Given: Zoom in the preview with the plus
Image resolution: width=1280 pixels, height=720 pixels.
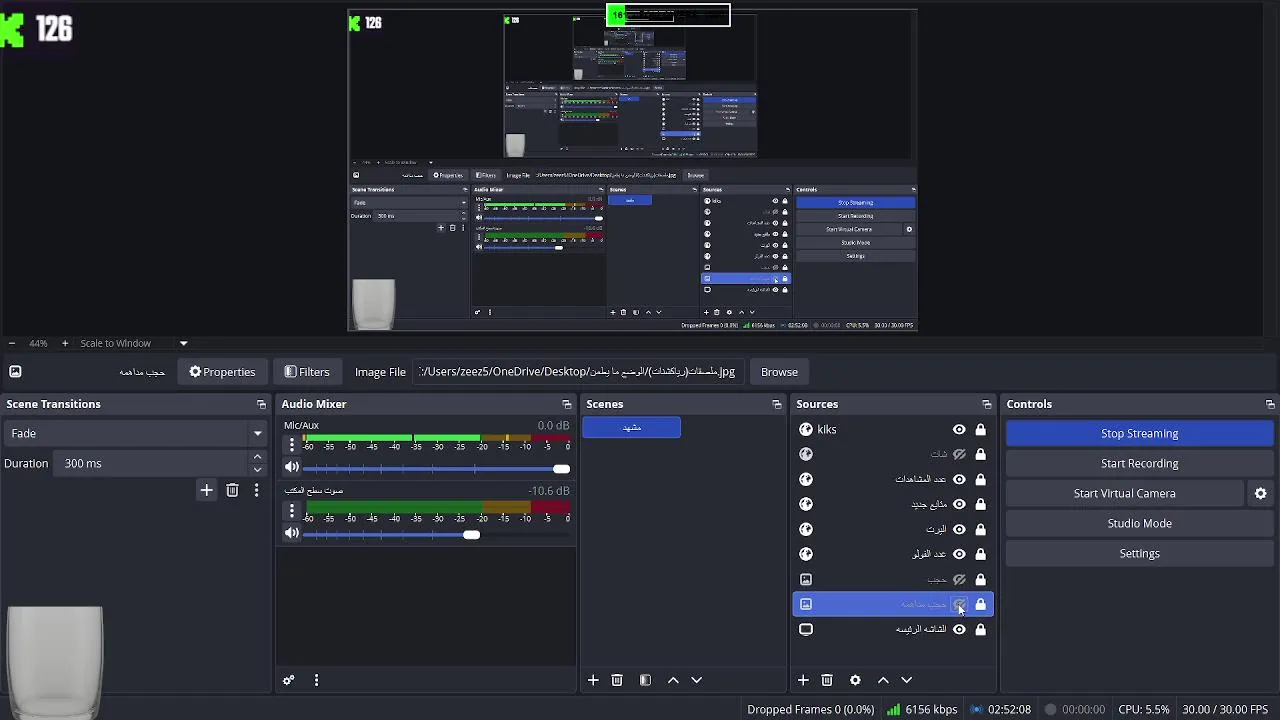Looking at the screenshot, I should [x=65, y=343].
